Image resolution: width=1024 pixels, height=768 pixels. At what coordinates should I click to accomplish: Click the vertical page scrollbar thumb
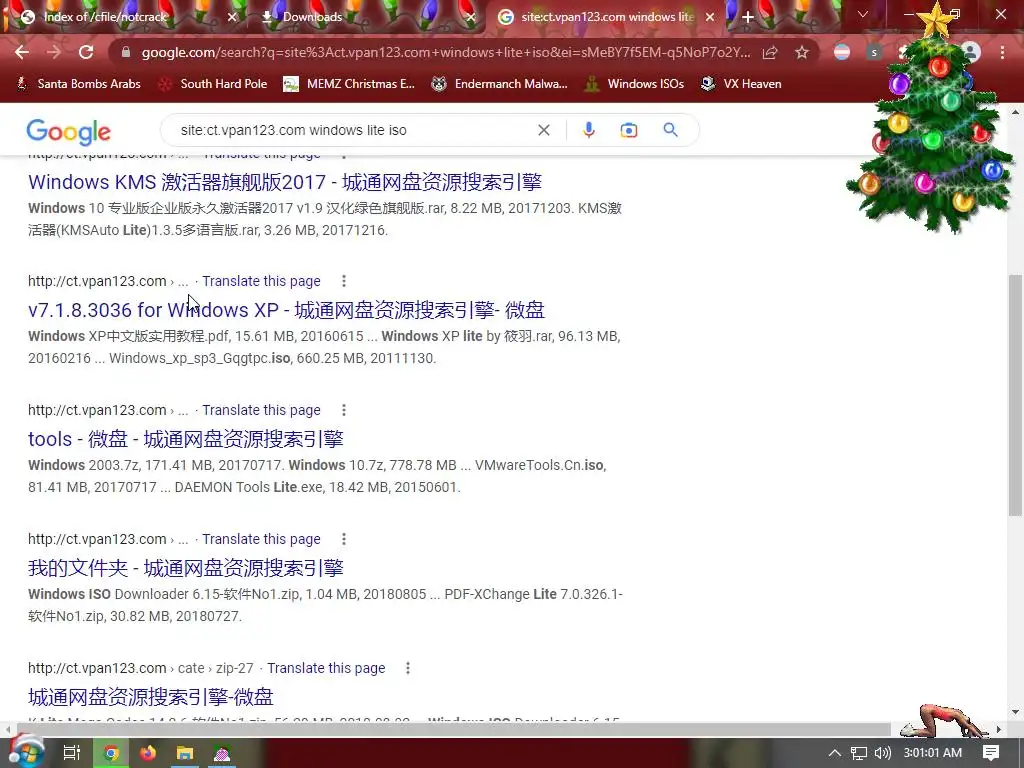1015,395
